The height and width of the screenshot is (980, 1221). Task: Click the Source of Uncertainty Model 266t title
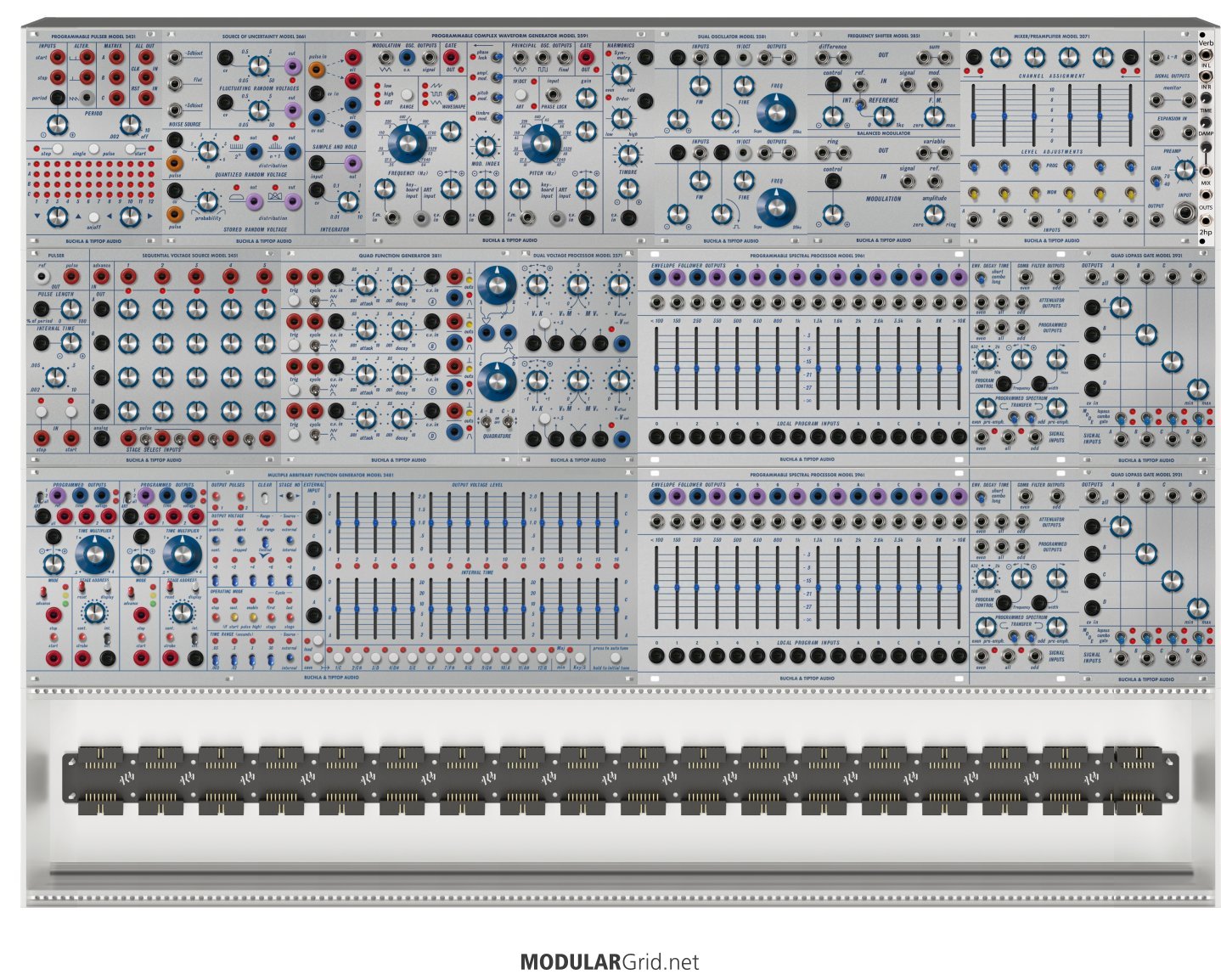(264, 37)
